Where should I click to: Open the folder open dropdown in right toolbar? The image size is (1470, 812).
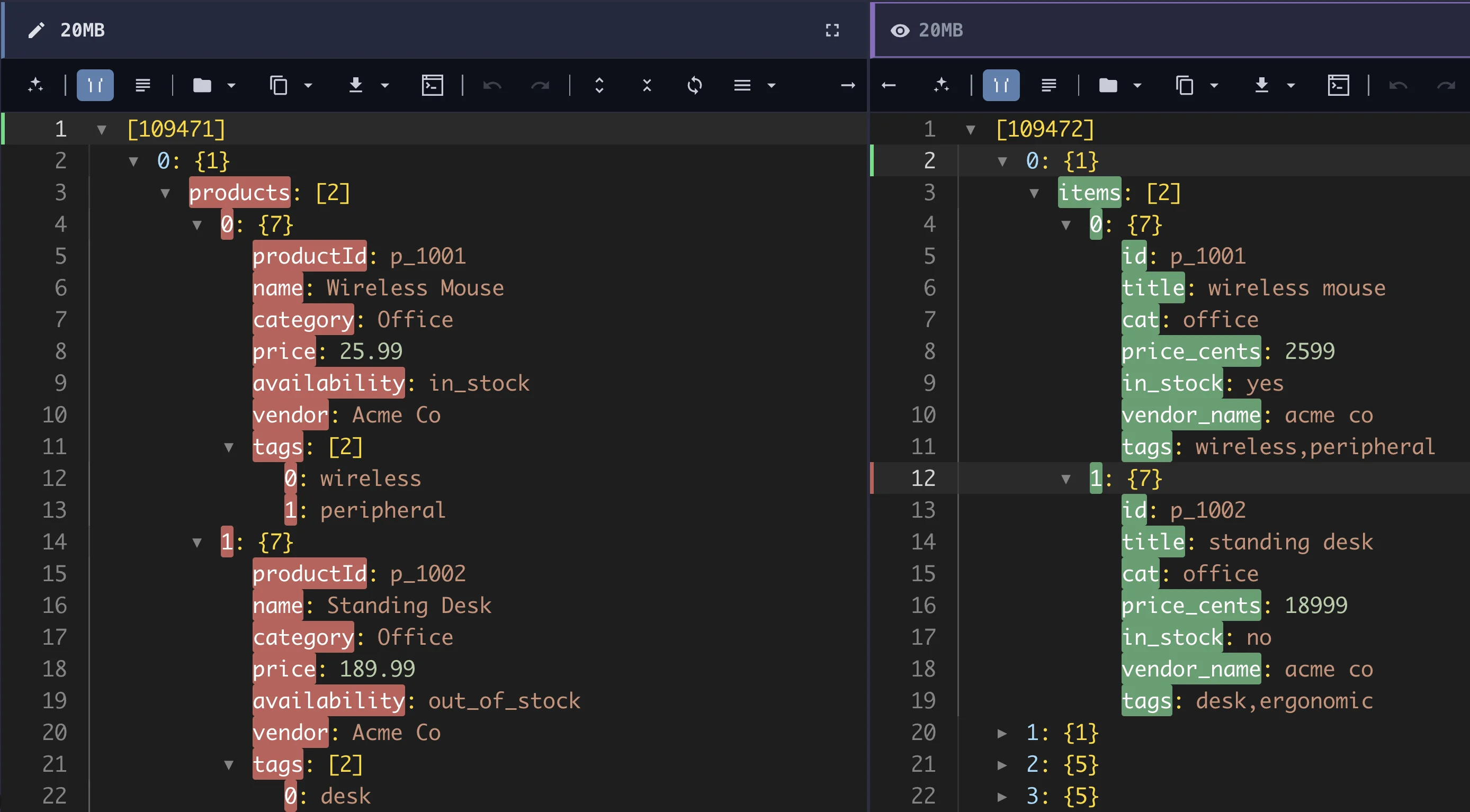click(x=1137, y=86)
